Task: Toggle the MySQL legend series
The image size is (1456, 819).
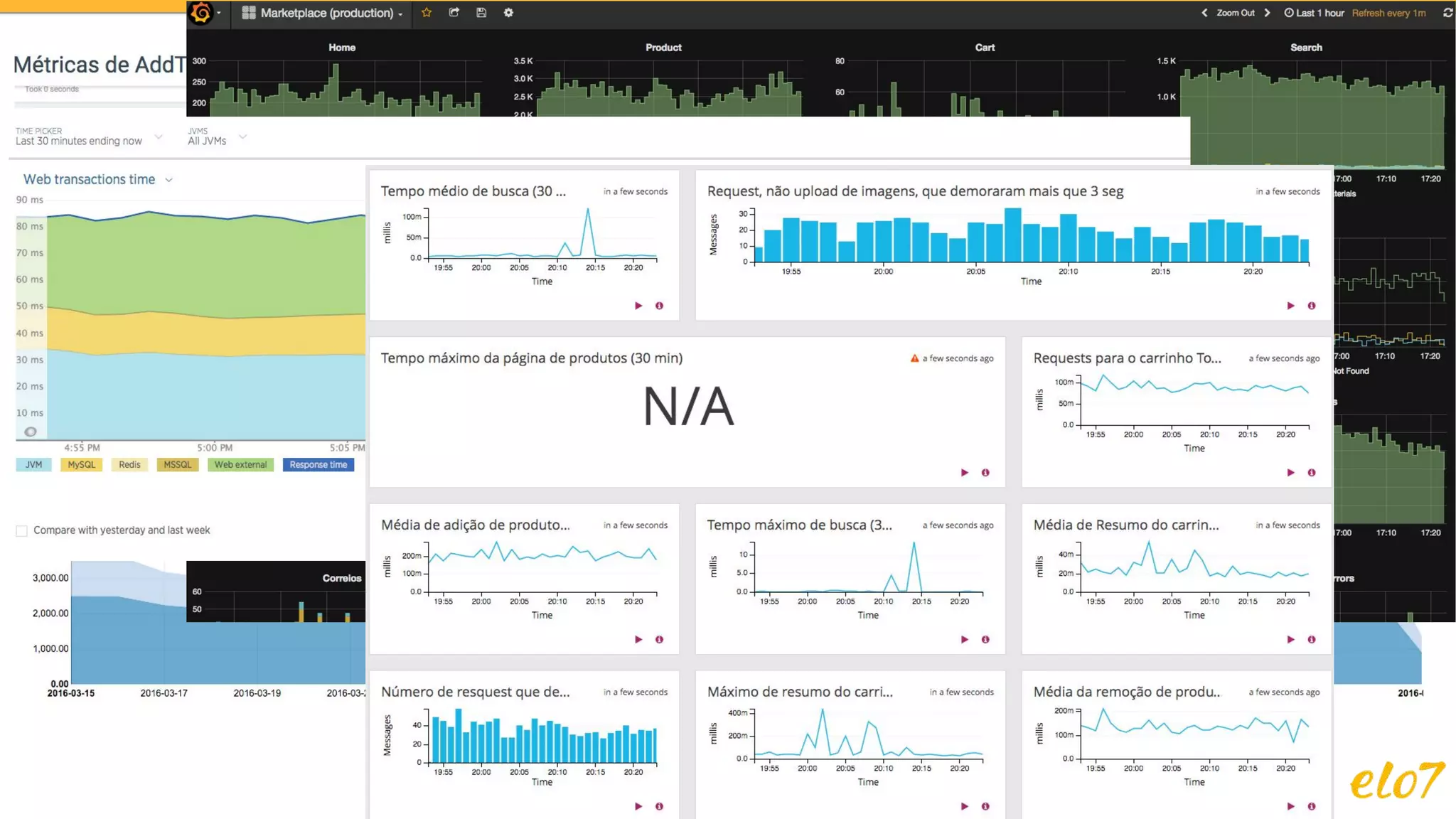Action: pyautogui.click(x=81, y=465)
